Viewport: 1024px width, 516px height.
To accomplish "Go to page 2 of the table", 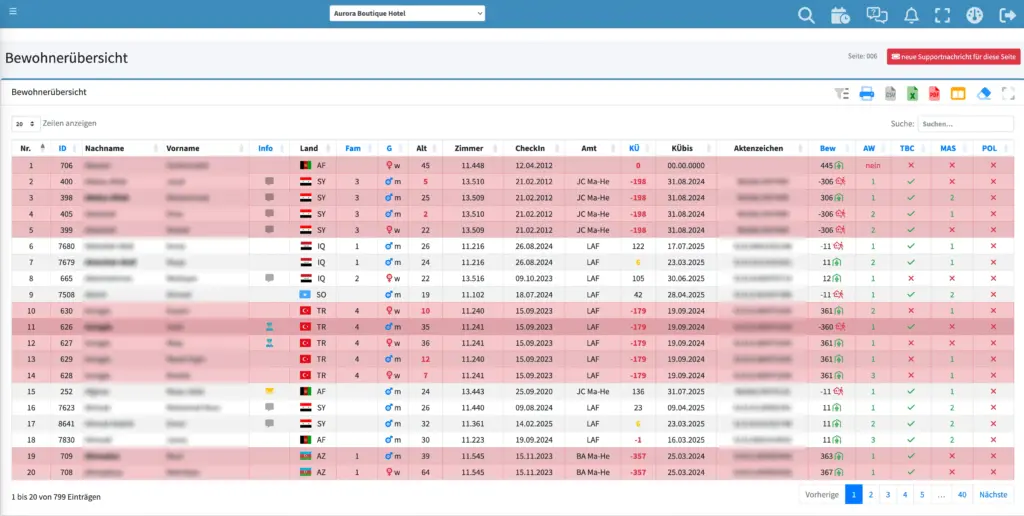I will [871, 495].
